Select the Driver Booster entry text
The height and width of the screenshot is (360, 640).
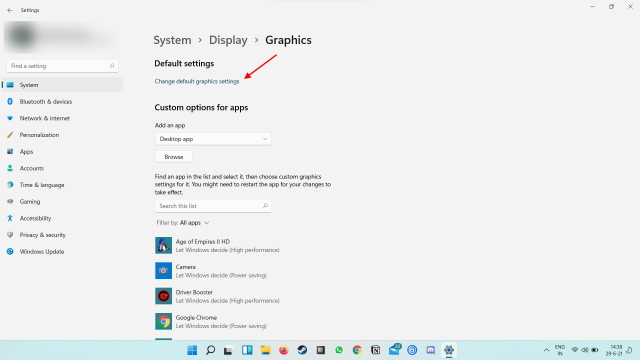click(x=227, y=296)
